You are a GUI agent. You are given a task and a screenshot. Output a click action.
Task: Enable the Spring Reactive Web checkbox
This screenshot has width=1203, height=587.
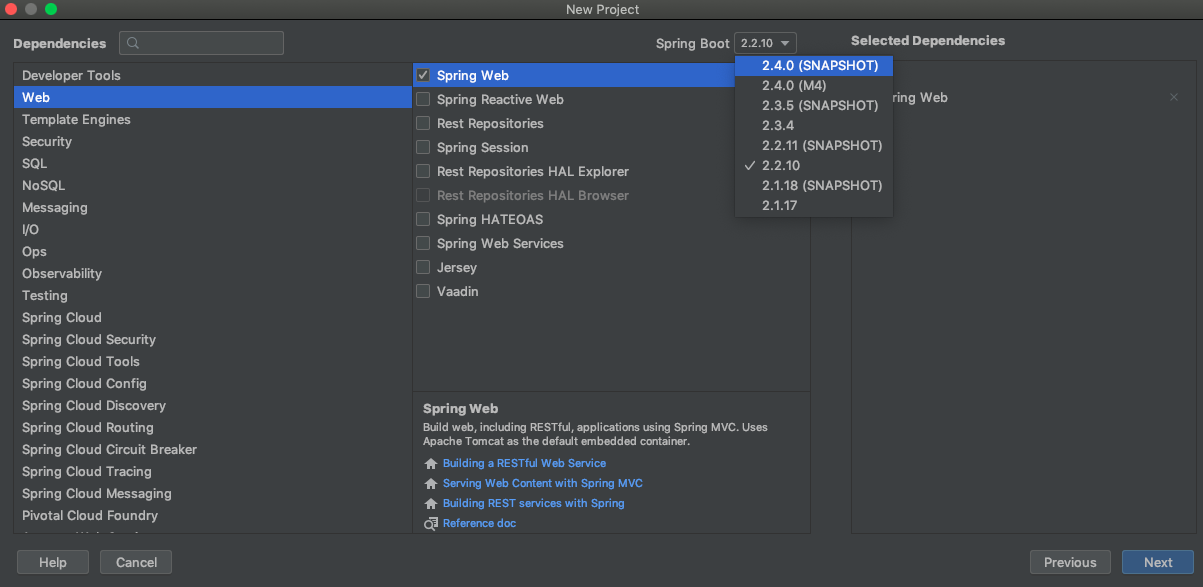coord(423,99)
